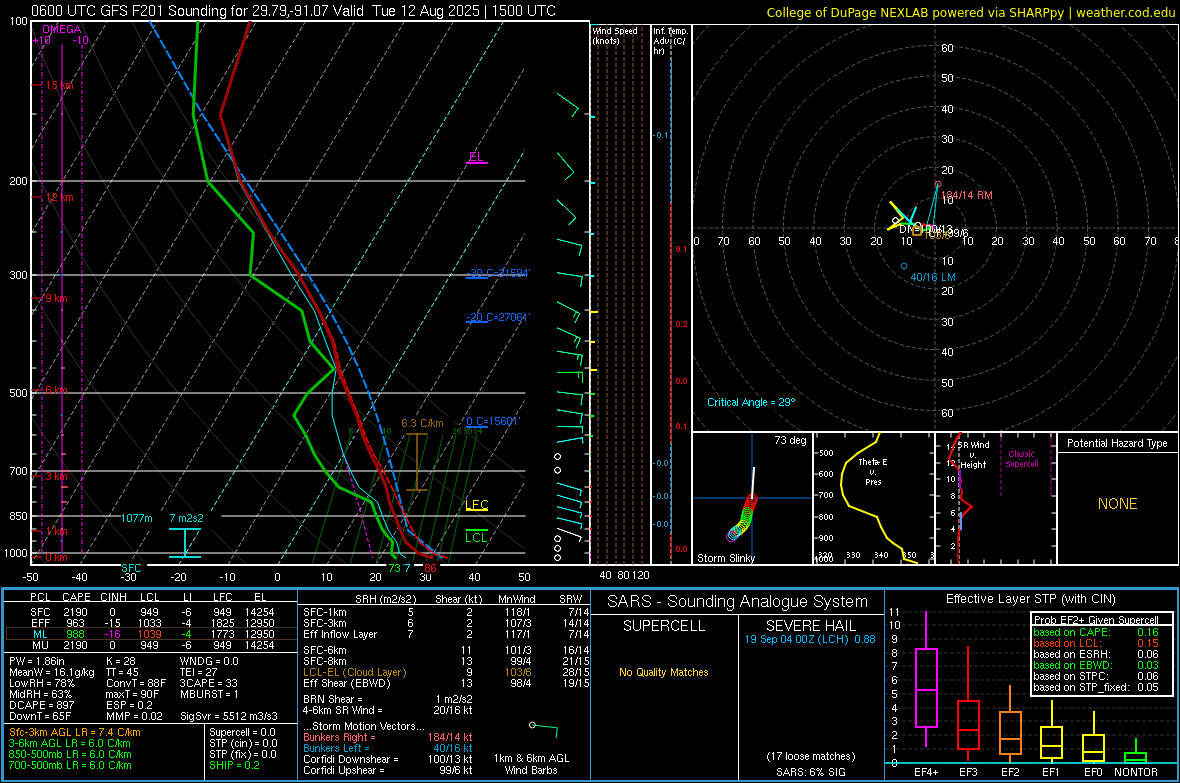This screenshot has width=1180, height=783.
Task: Select the EFF parcel row
Action: (151, 623)
